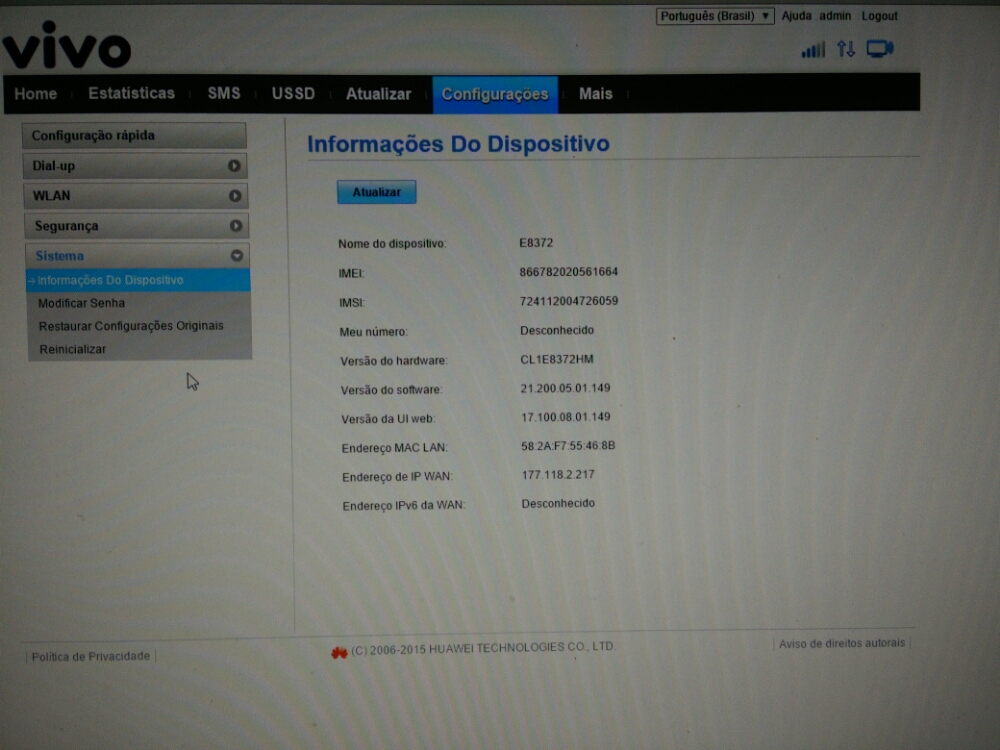Open the Ajuda link
Viewport: 1000px width, 750px height.
797,16
